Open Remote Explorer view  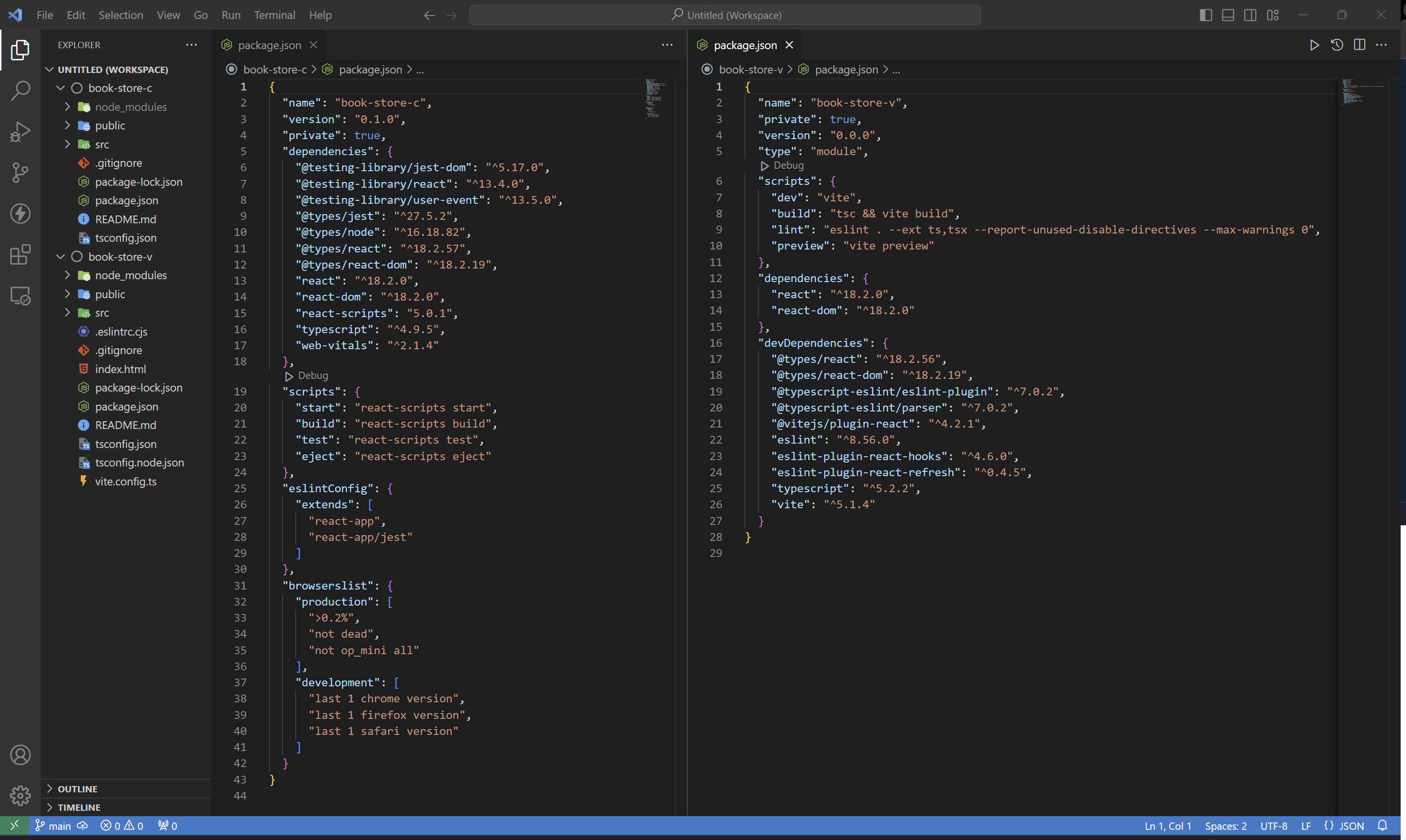click(20, 295)
